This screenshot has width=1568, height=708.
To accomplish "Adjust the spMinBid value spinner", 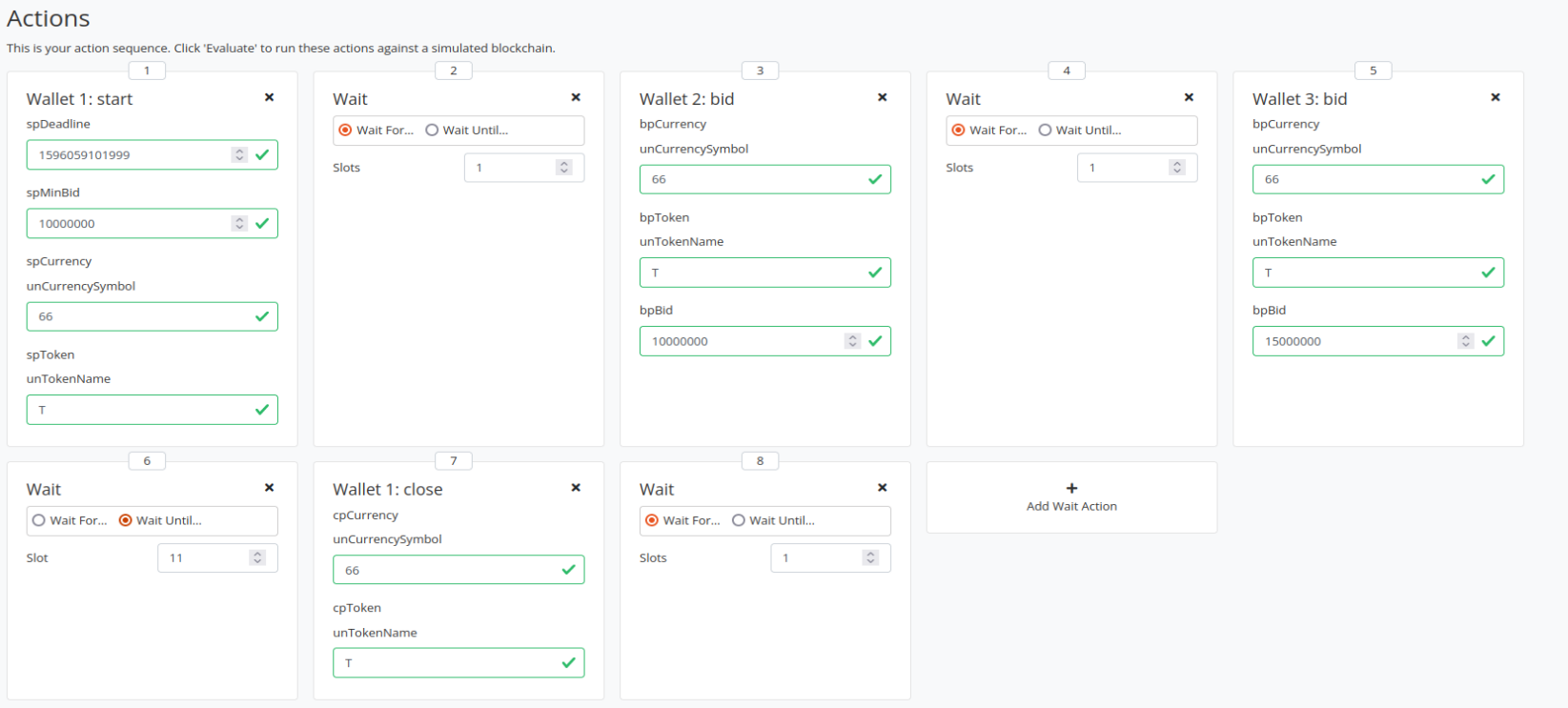I will pyautogui.click(x=239, y=223).
